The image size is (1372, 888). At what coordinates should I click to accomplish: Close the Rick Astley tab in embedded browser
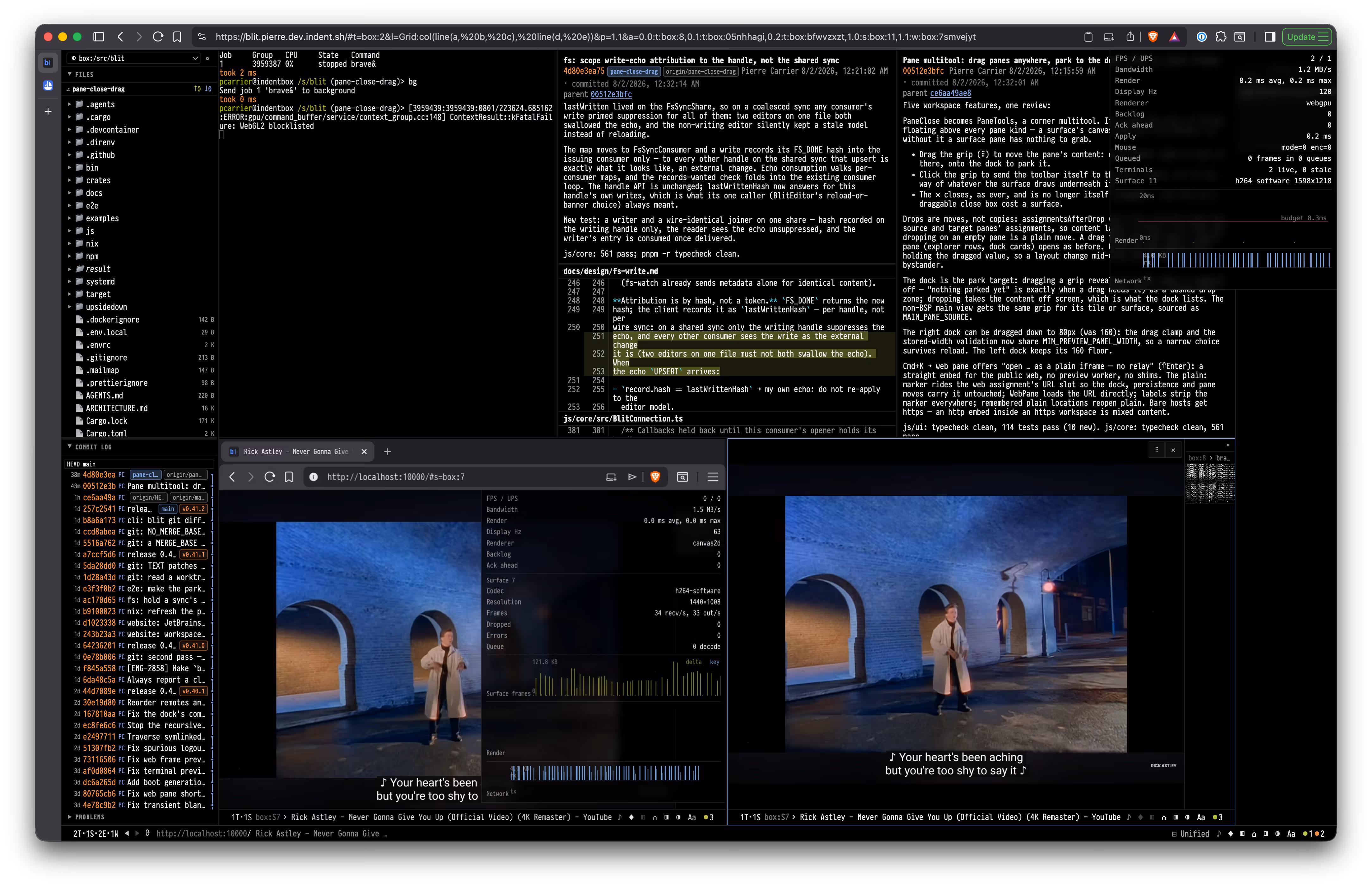364,452
